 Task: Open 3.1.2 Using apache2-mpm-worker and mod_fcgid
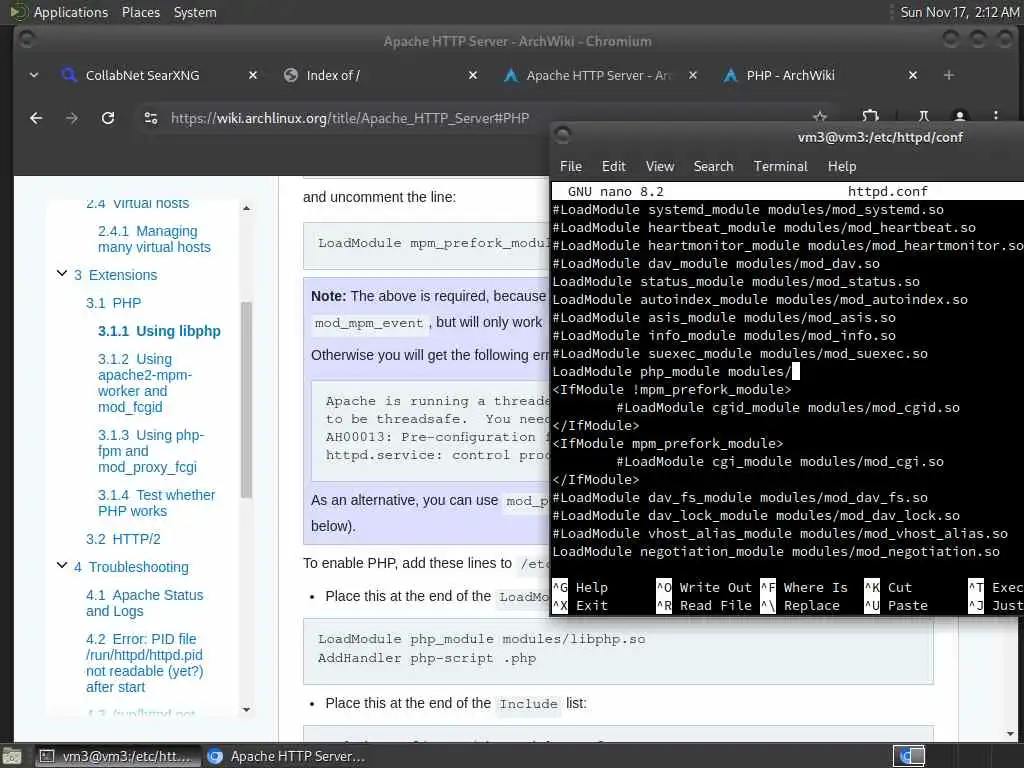coord(145,383)
